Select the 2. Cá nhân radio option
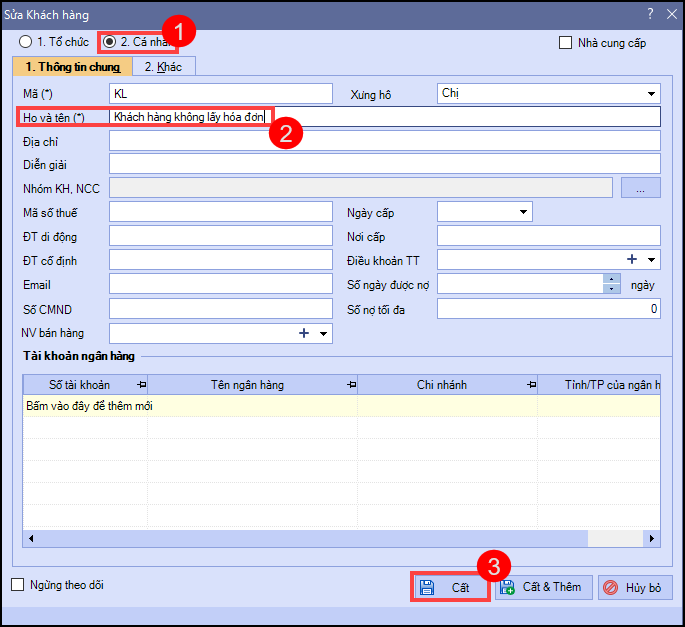The image size is (685, 627). point(109,43)
